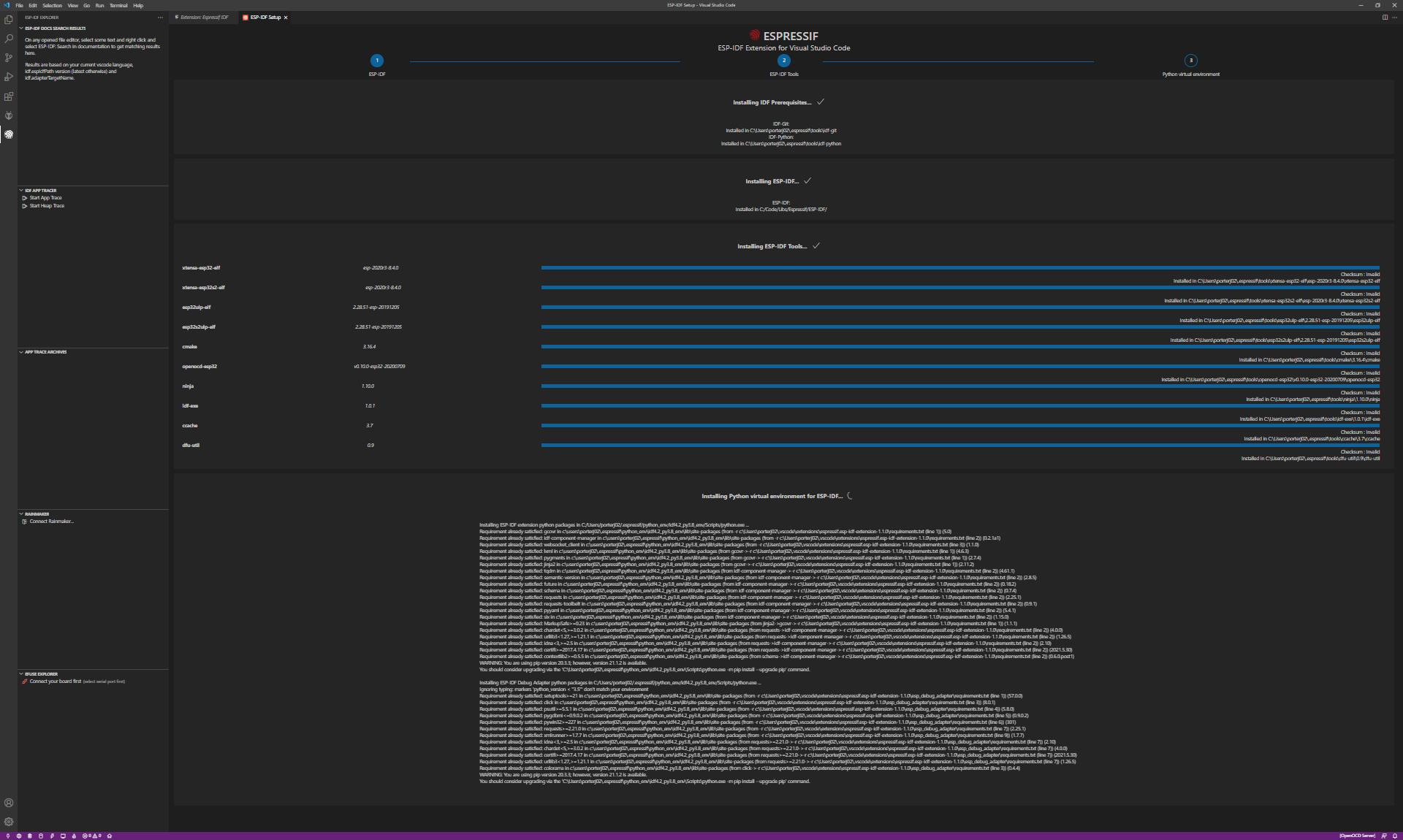Image resolution: width=1403 pixels, height=840 pixels.
Task: Click the flash lightning icon in status bar
Action: pyautogui.click(x=52, y=836)
